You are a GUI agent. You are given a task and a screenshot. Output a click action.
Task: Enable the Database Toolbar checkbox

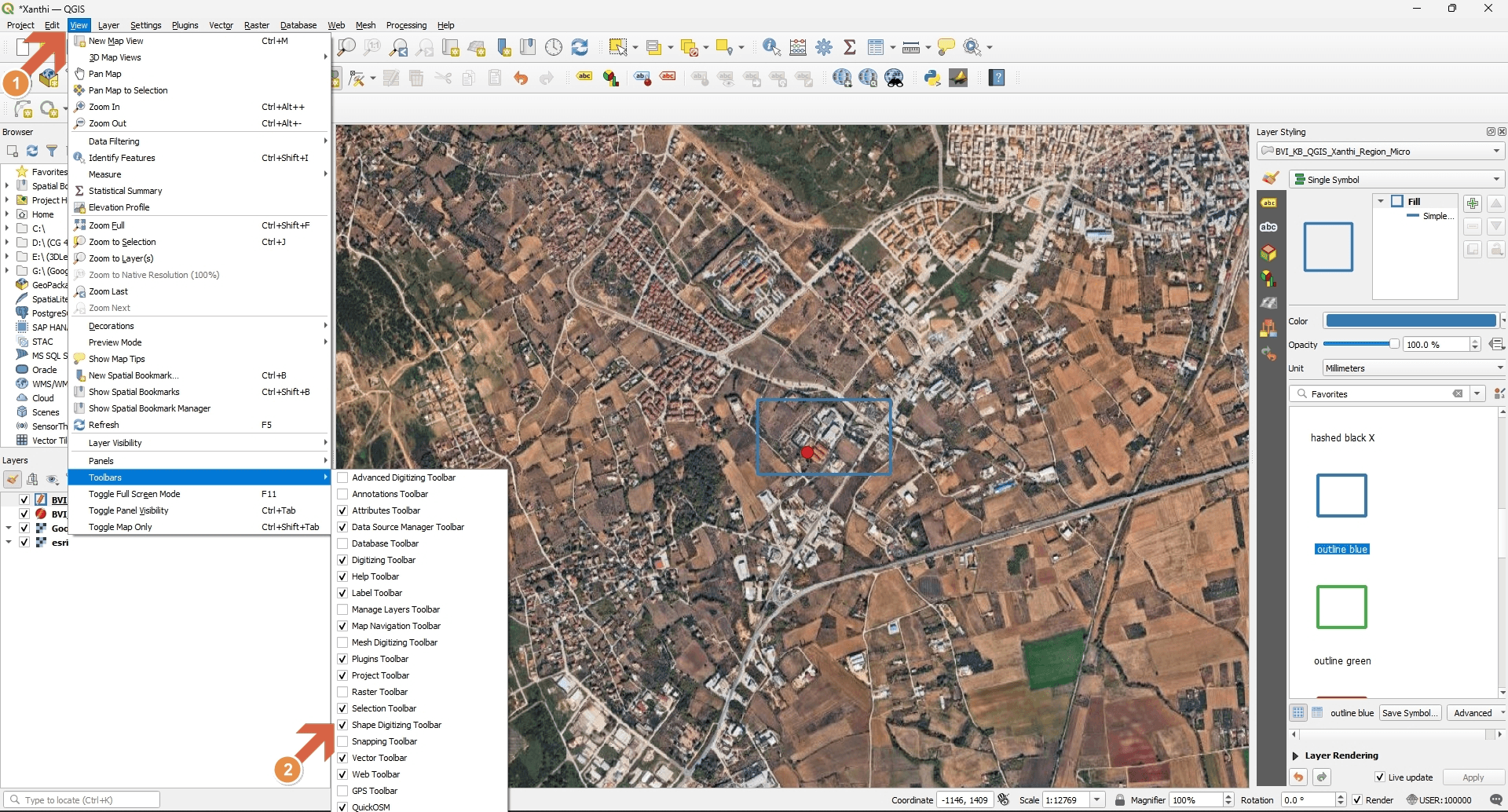[x=342, y=543]
